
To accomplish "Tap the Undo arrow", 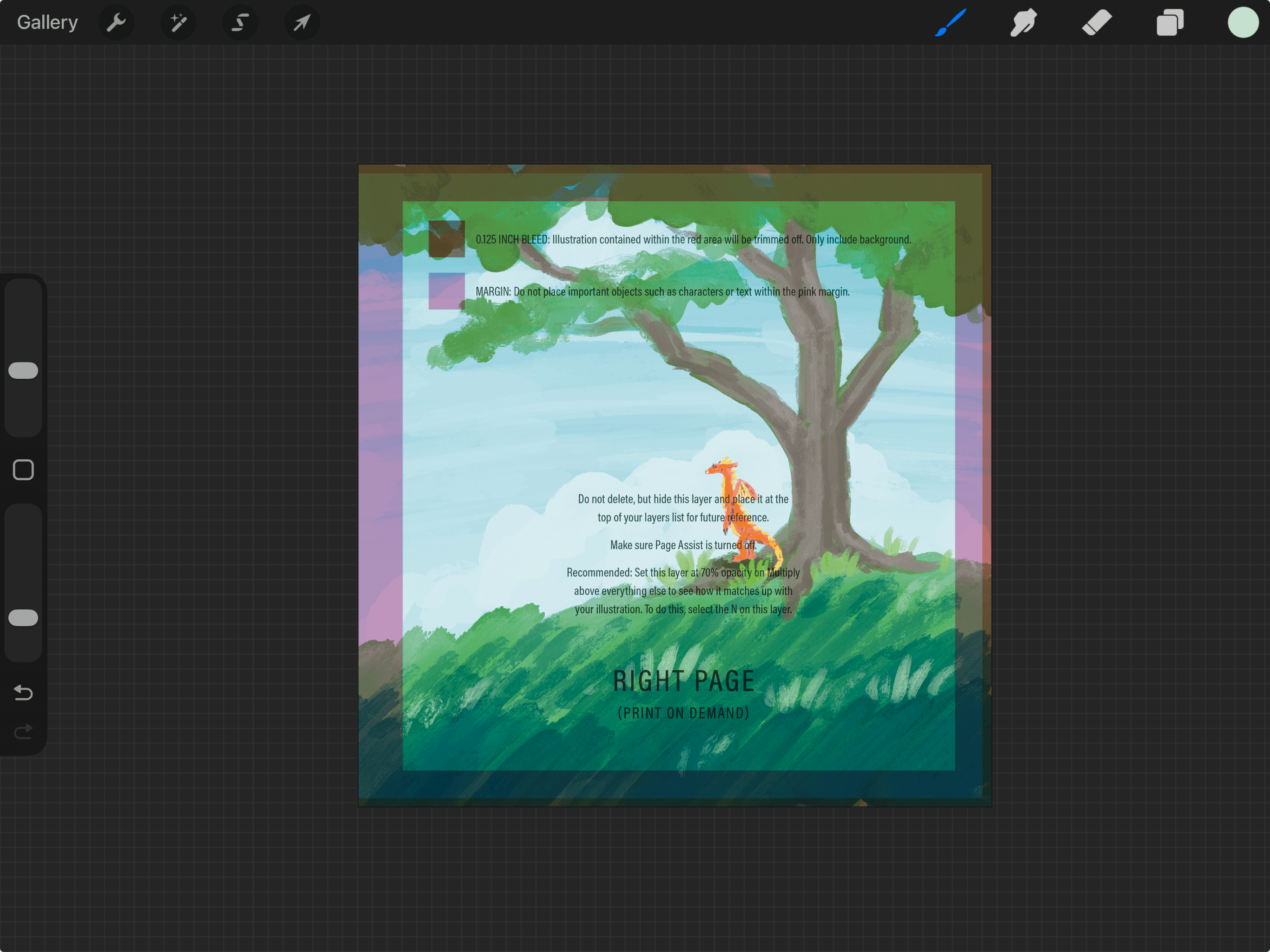I will pyautogui.click(x=23, y=693).
